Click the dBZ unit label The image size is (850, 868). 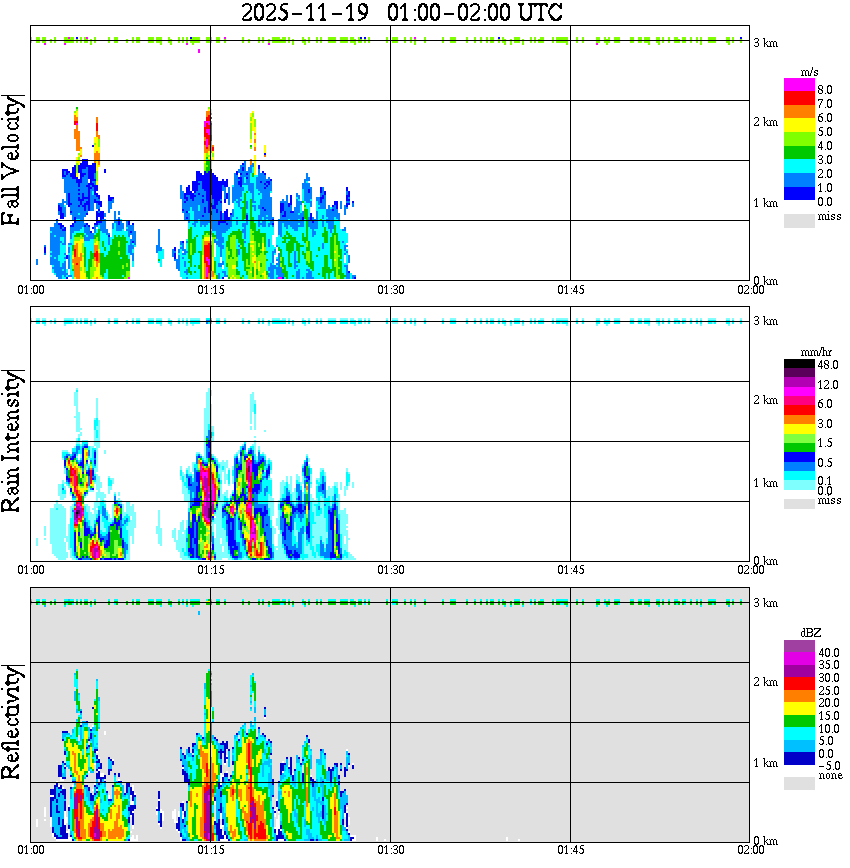[x=810, y=632]
